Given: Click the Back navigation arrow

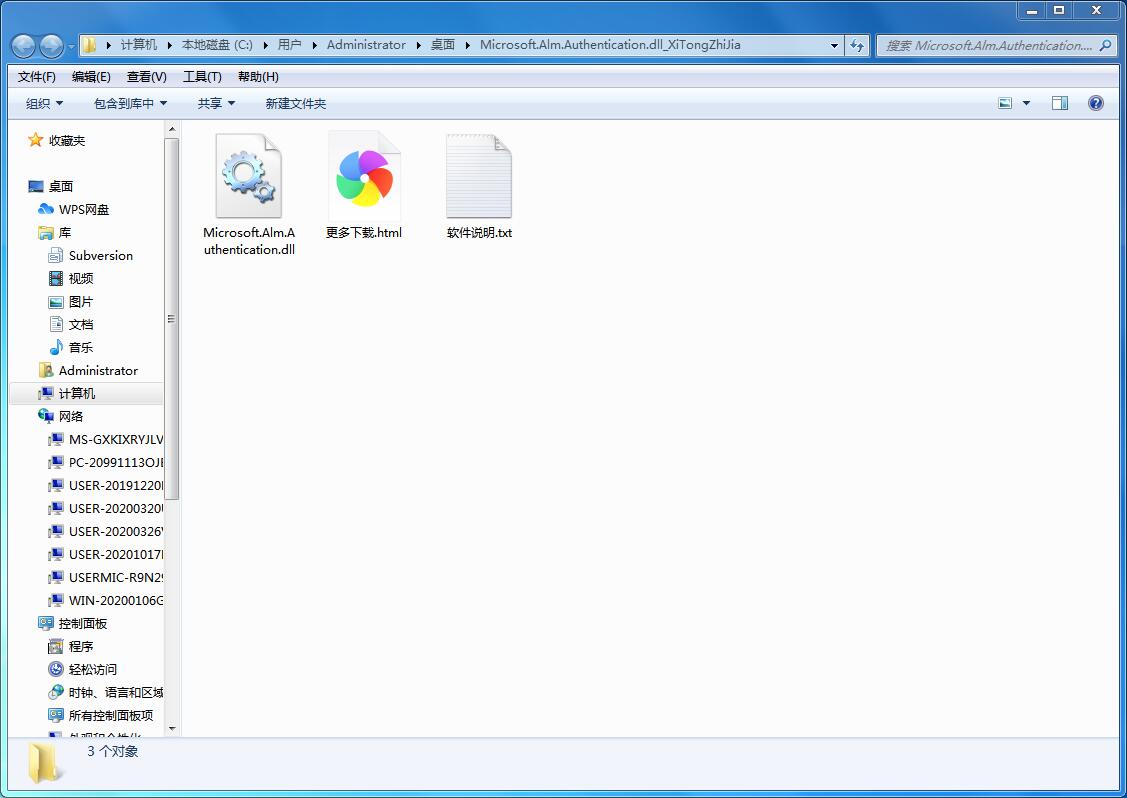Looking at the screenshot, I should coord(24,46).
